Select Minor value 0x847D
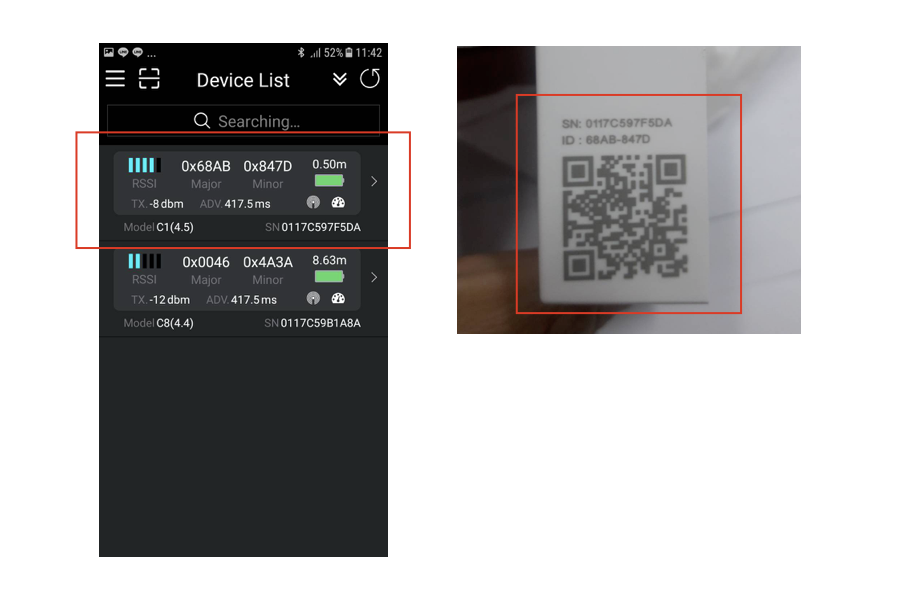 268,167
